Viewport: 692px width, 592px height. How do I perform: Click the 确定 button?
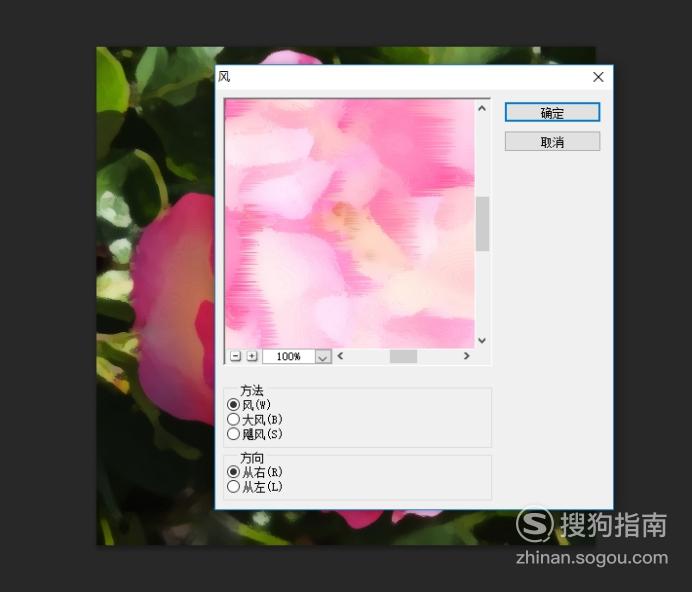coord(552,113)
